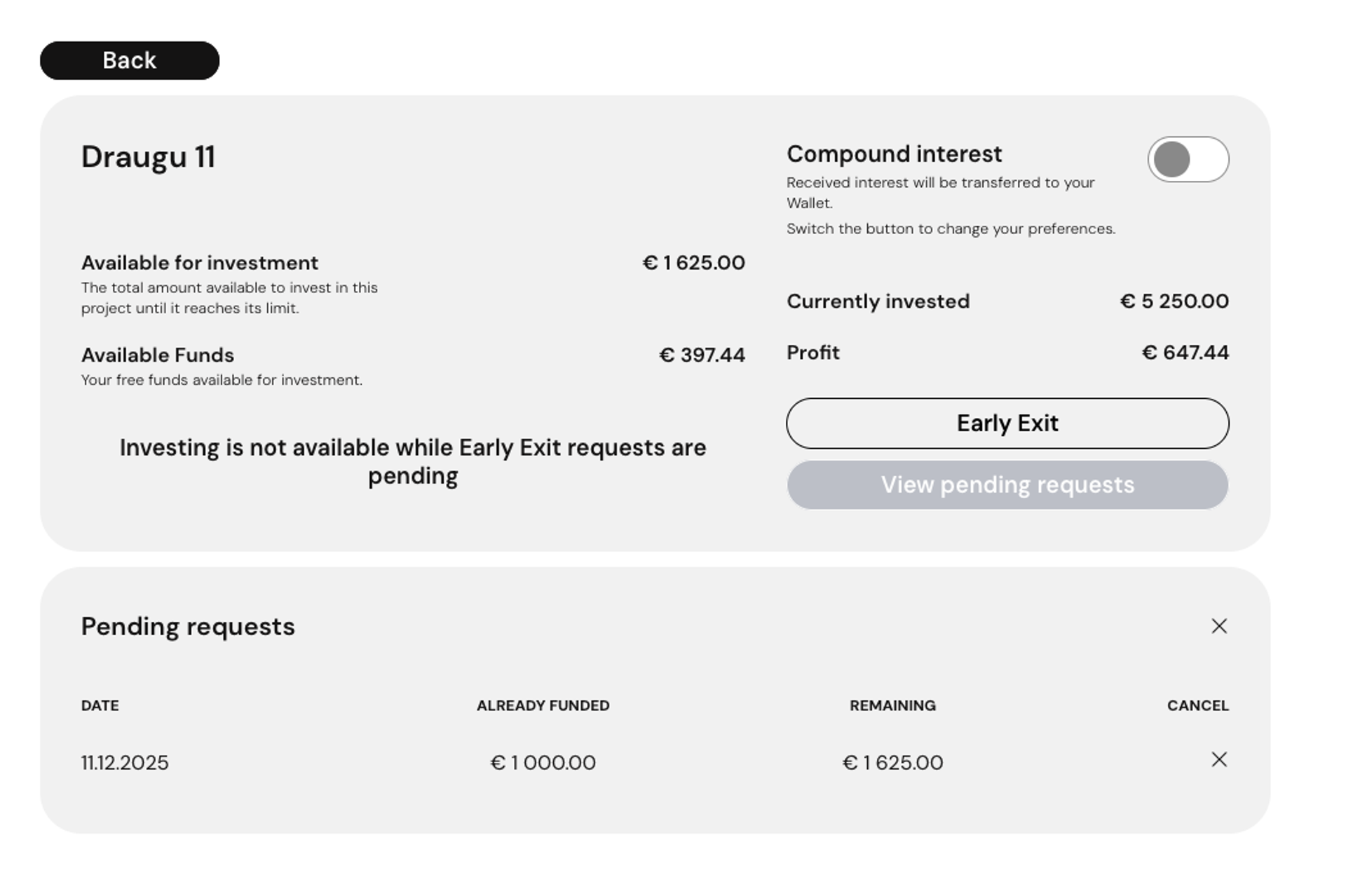
Task: Click the Draugu 11 project title
Action: 148,157
